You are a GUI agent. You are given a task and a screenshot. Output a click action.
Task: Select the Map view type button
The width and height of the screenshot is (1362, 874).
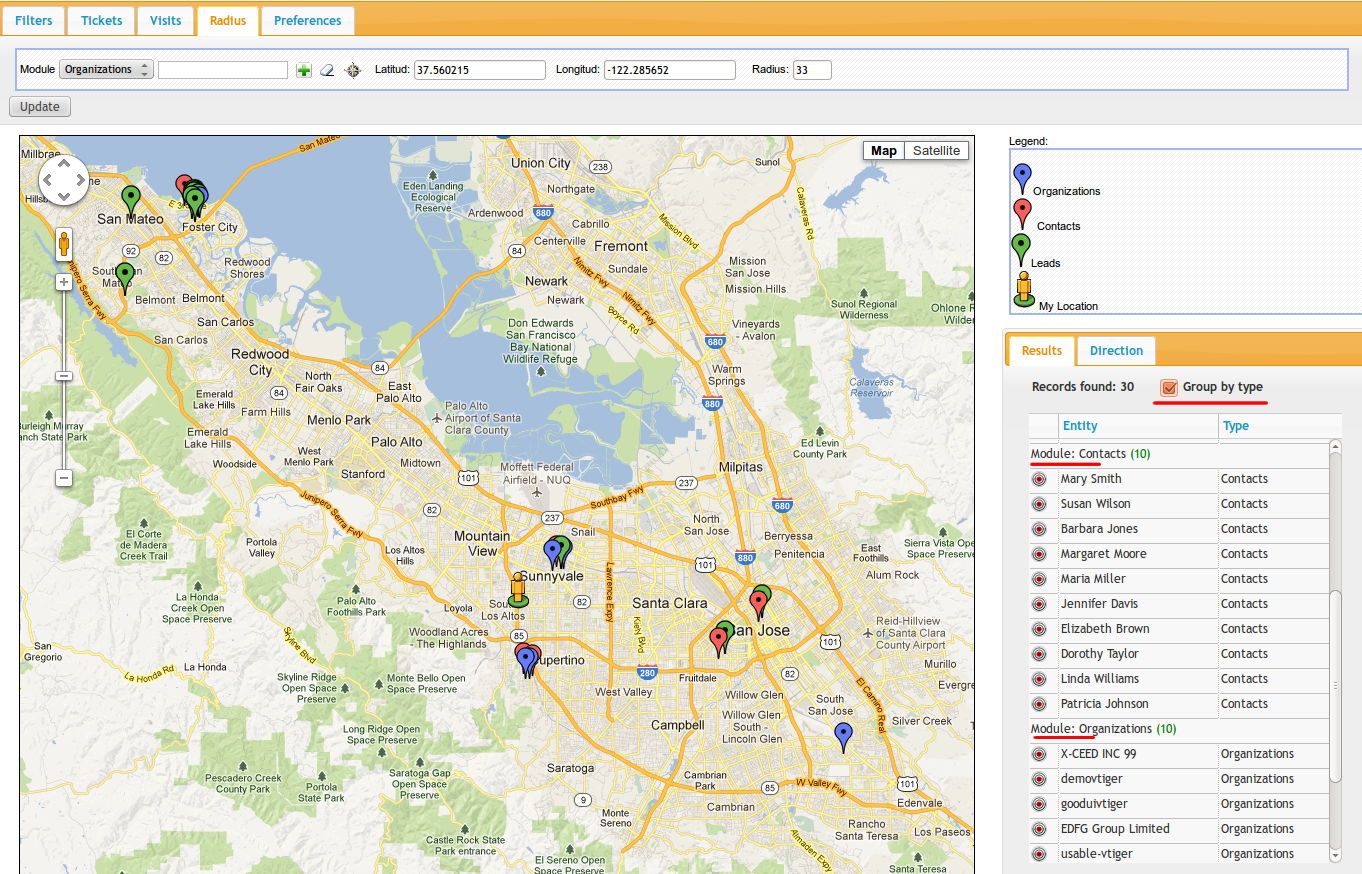883,151
